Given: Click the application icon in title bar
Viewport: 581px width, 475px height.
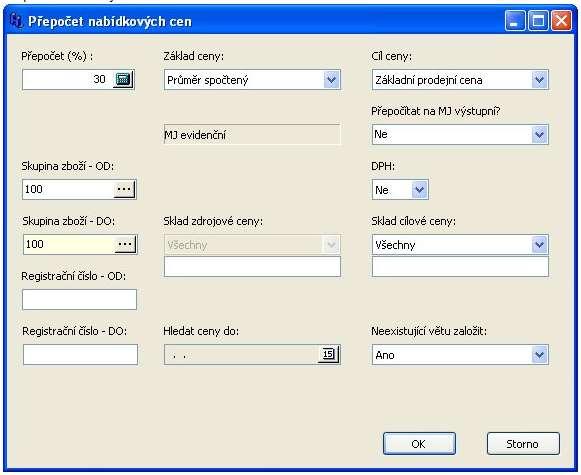Looking at the screenshot, I should coord(16,20).
